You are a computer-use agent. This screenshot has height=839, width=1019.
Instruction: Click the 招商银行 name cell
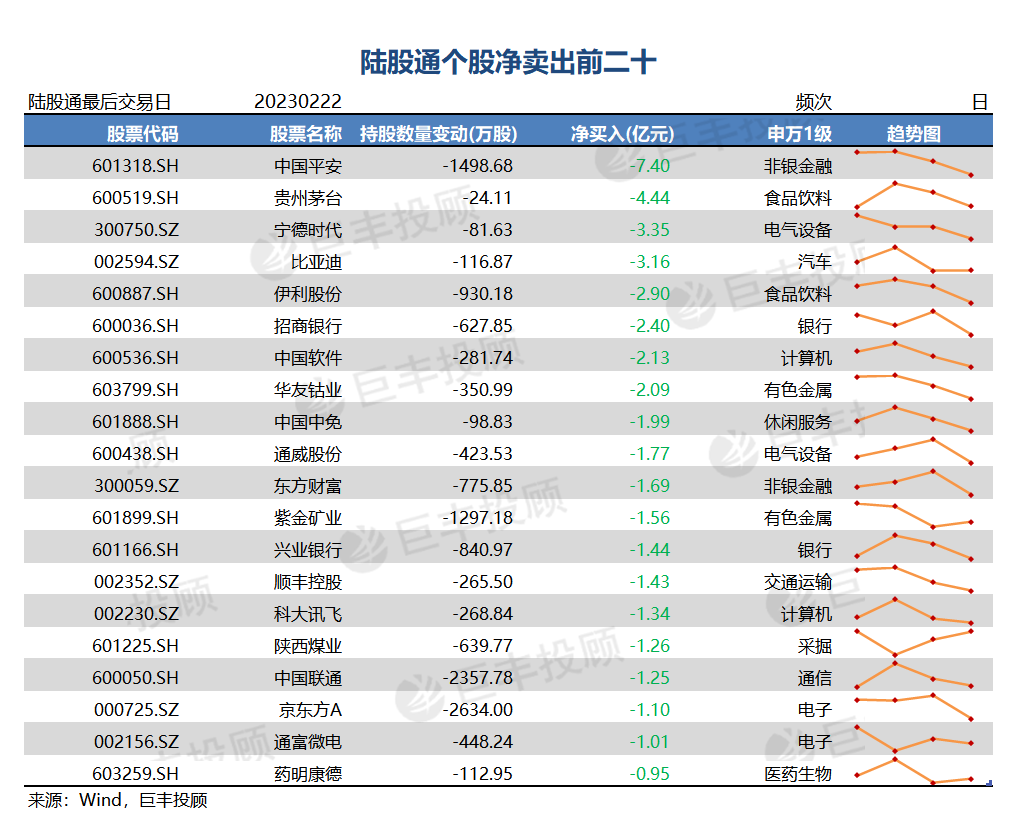pos(307,326)
